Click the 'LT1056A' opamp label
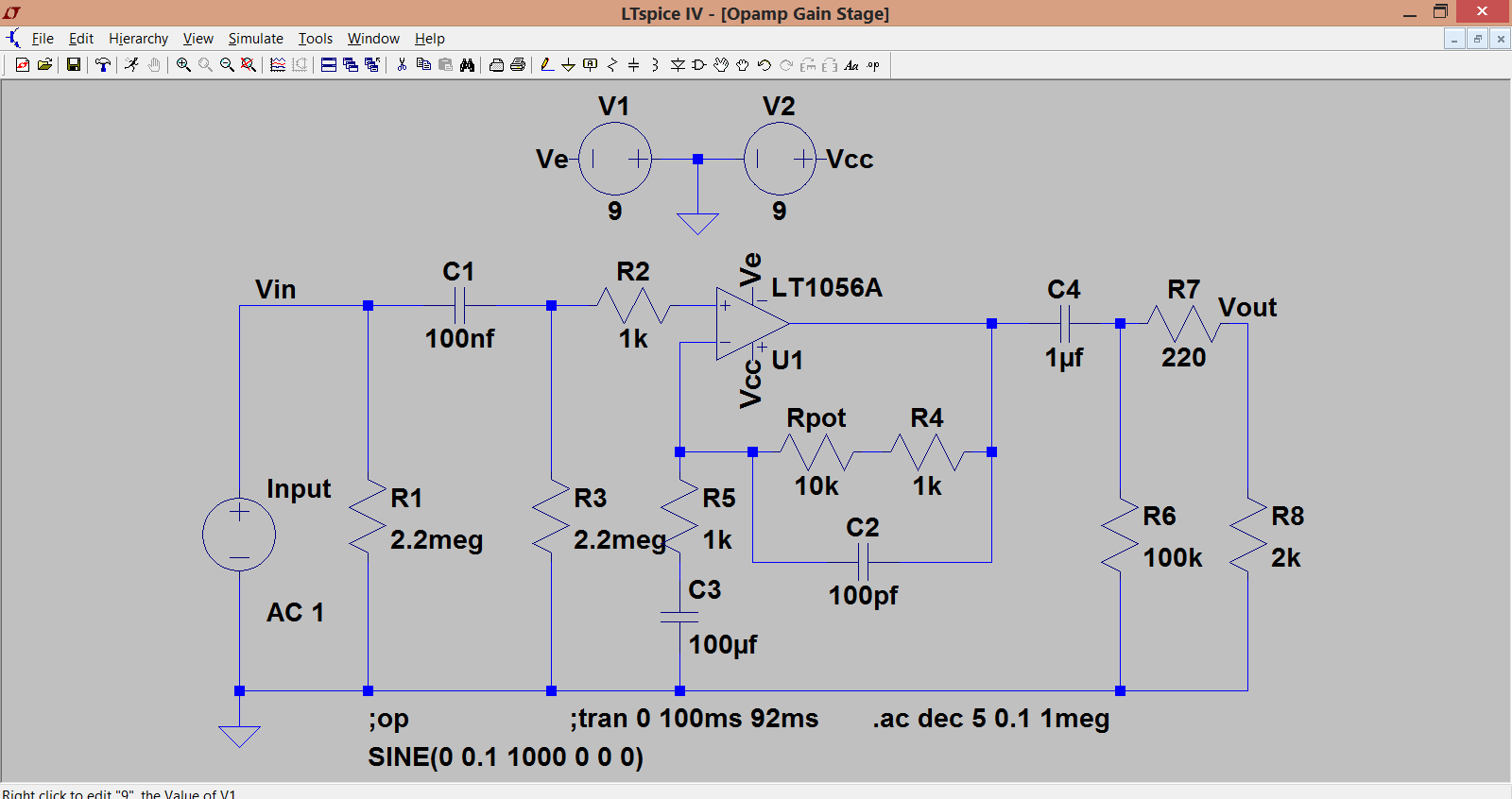 click(x=827, y=287)
